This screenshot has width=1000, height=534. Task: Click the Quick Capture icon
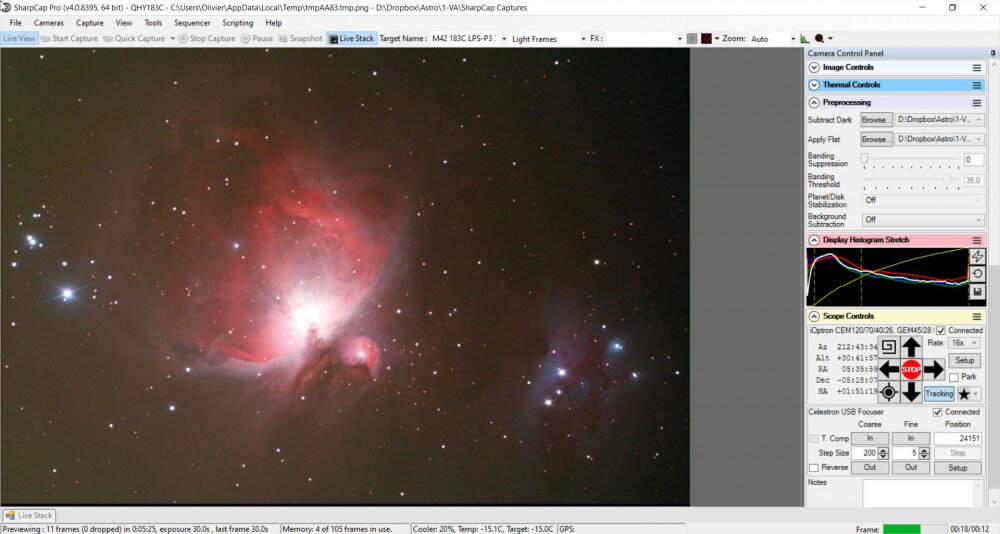click(x=108, y=39)
